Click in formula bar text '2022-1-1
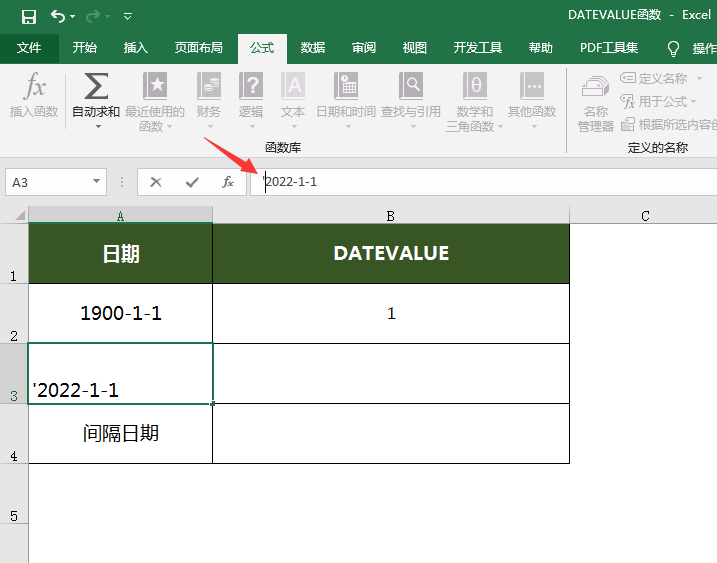The image size is (717, 563). point(290,182)
